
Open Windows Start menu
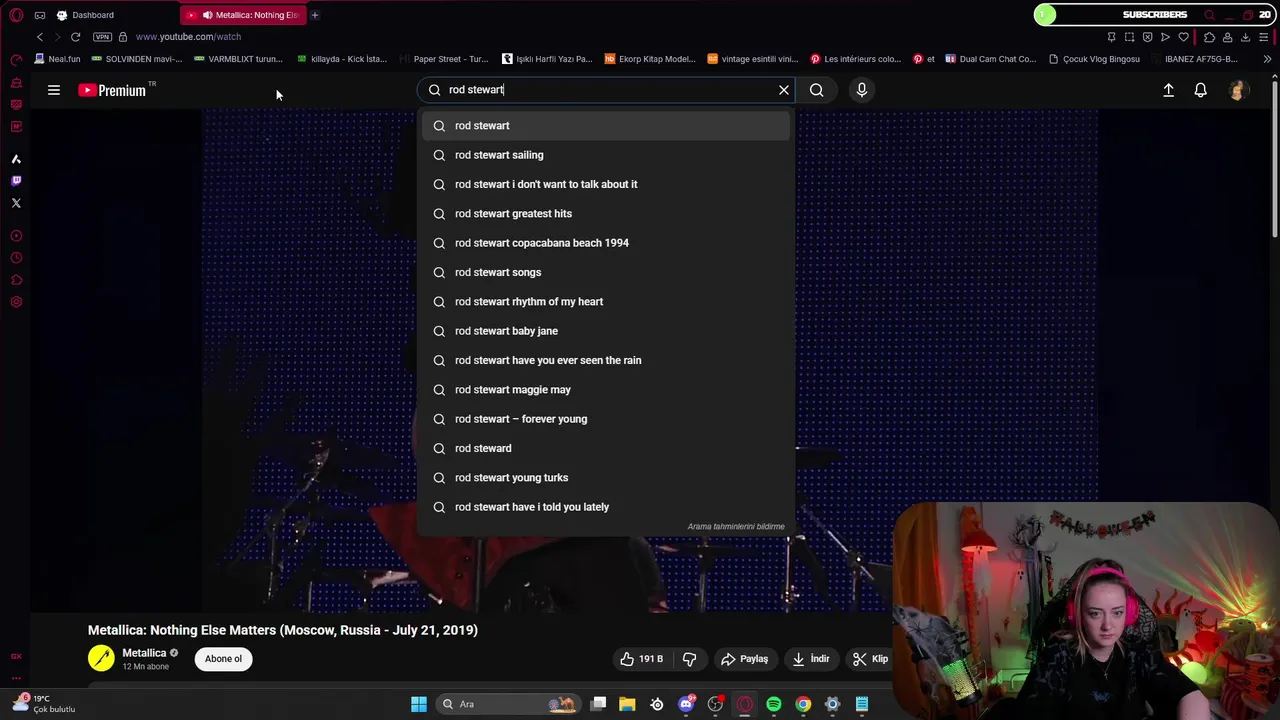pos(419,704)
